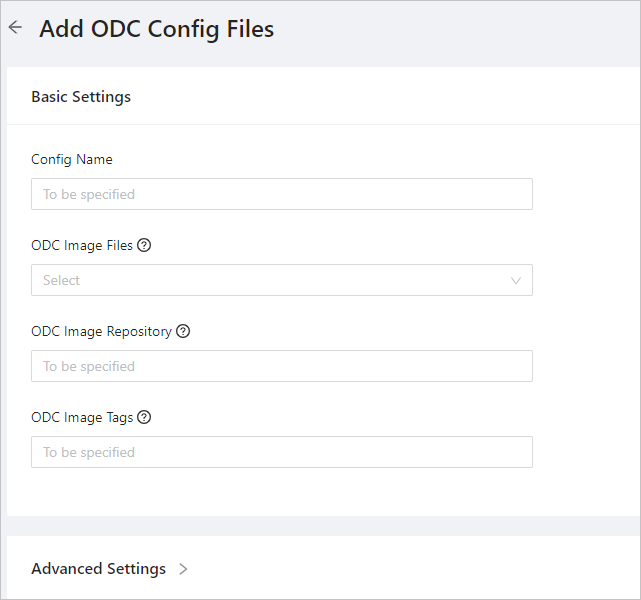
Task: Focus the Config Name text field
Action: (x=281, y=194)
